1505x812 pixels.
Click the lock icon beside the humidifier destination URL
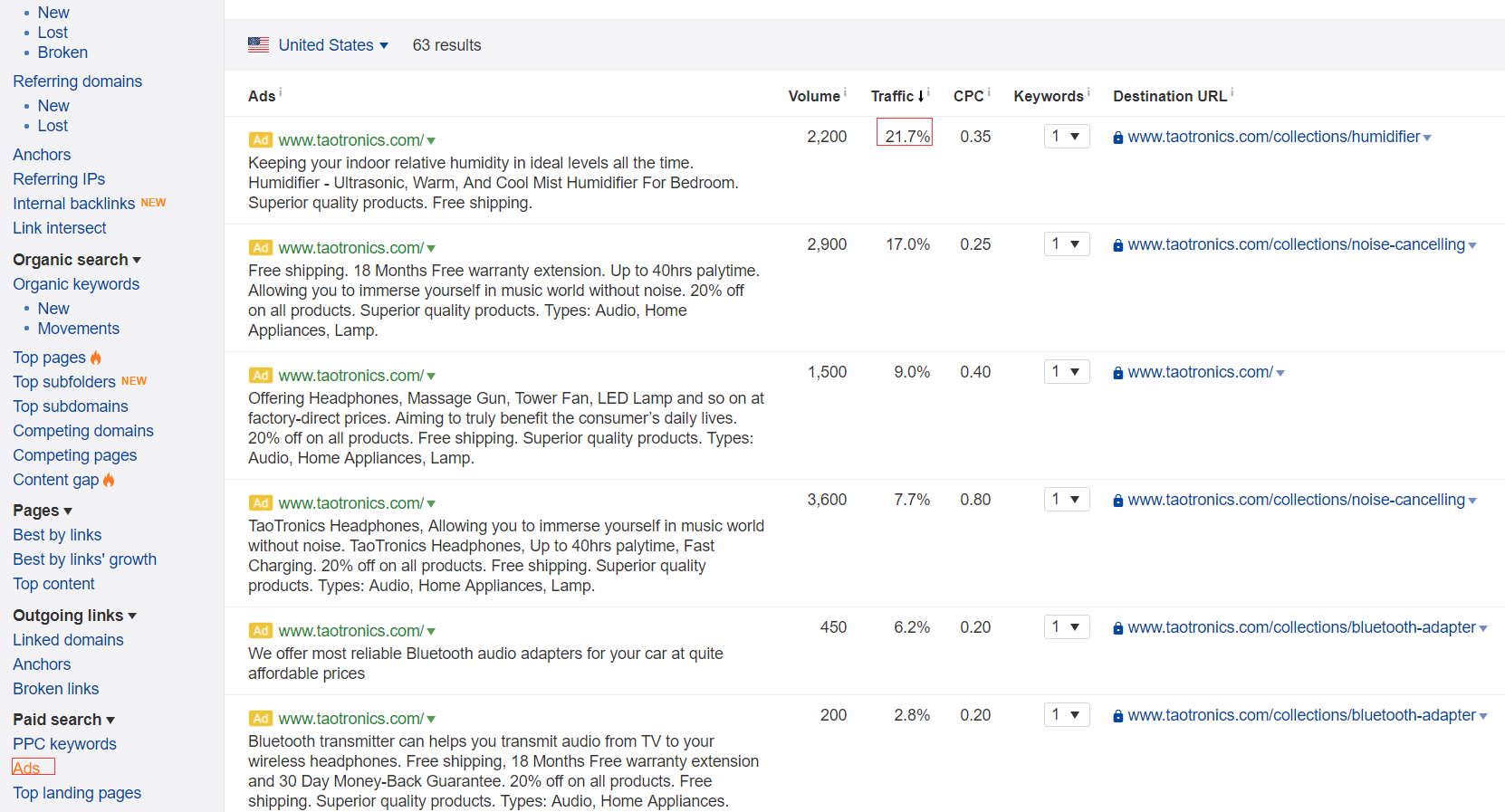pyautogui.click(x=1118, y=138)
